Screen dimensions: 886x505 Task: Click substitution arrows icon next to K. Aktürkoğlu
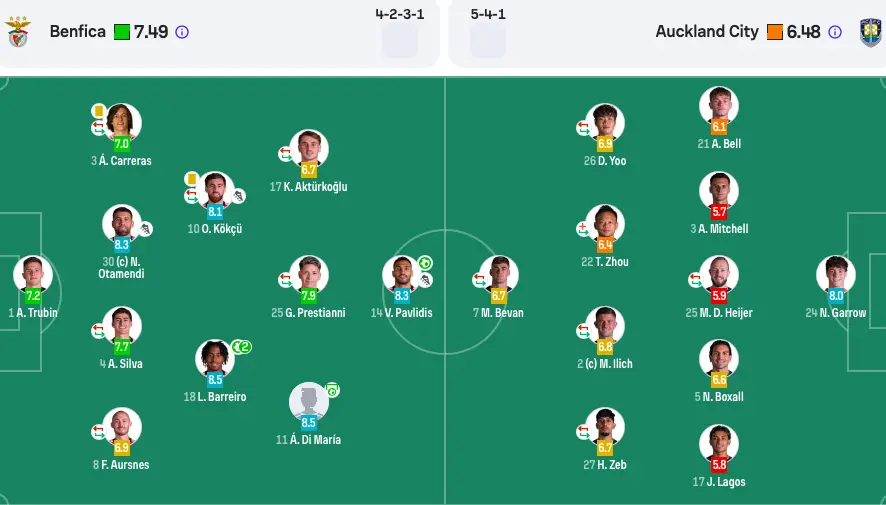[285, 154]
